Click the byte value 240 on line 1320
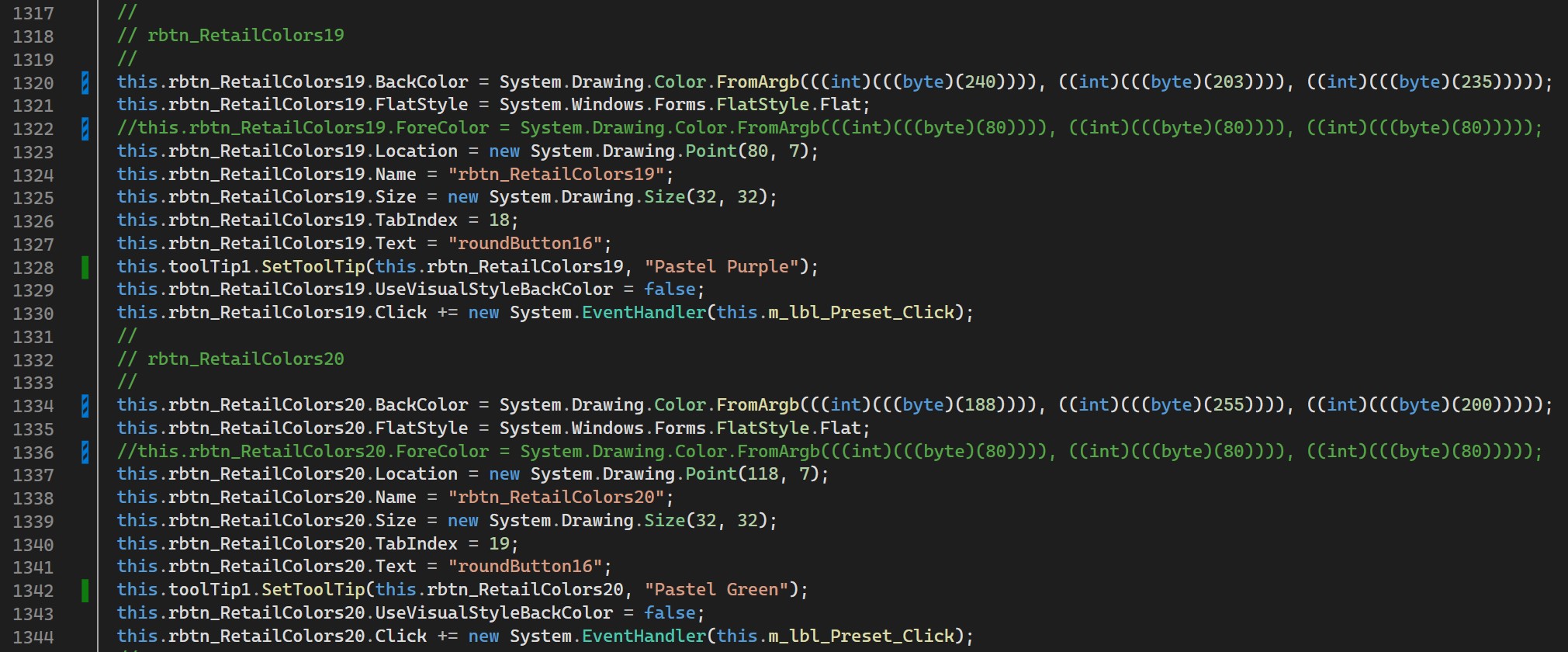The width and height of the screenshot is (1568, 652). click(x=980, y=82)
